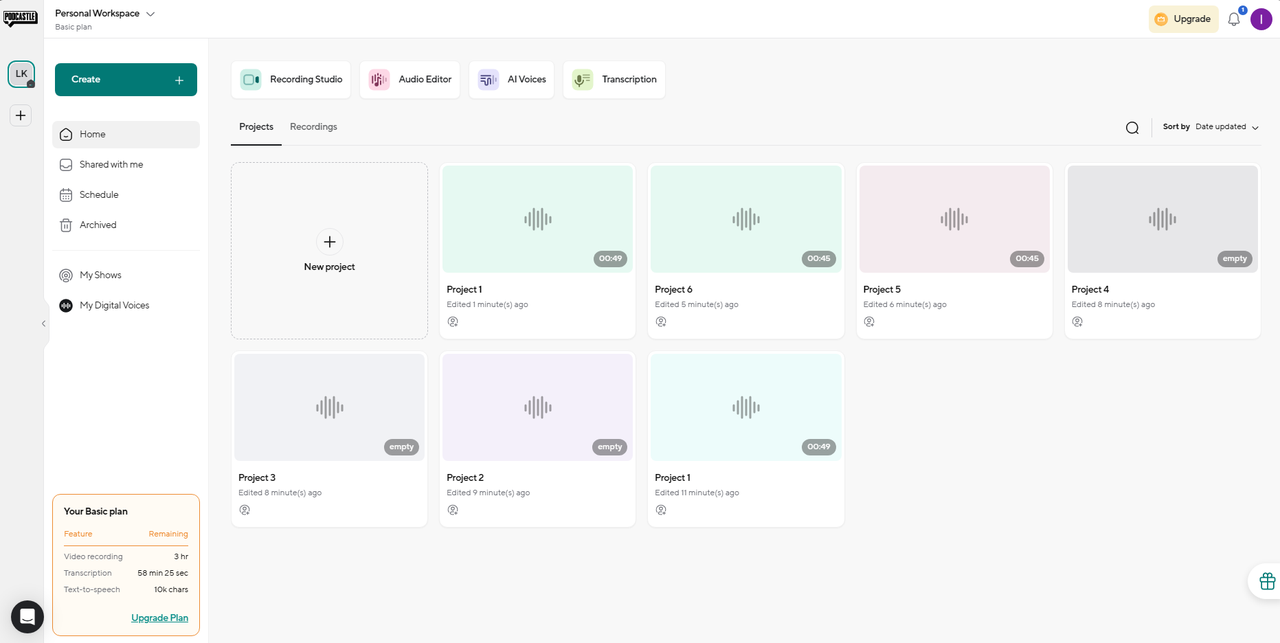The image size is (1280, 643).
Task: Click the Project 5 title text
Action: (x=881, y=290)
